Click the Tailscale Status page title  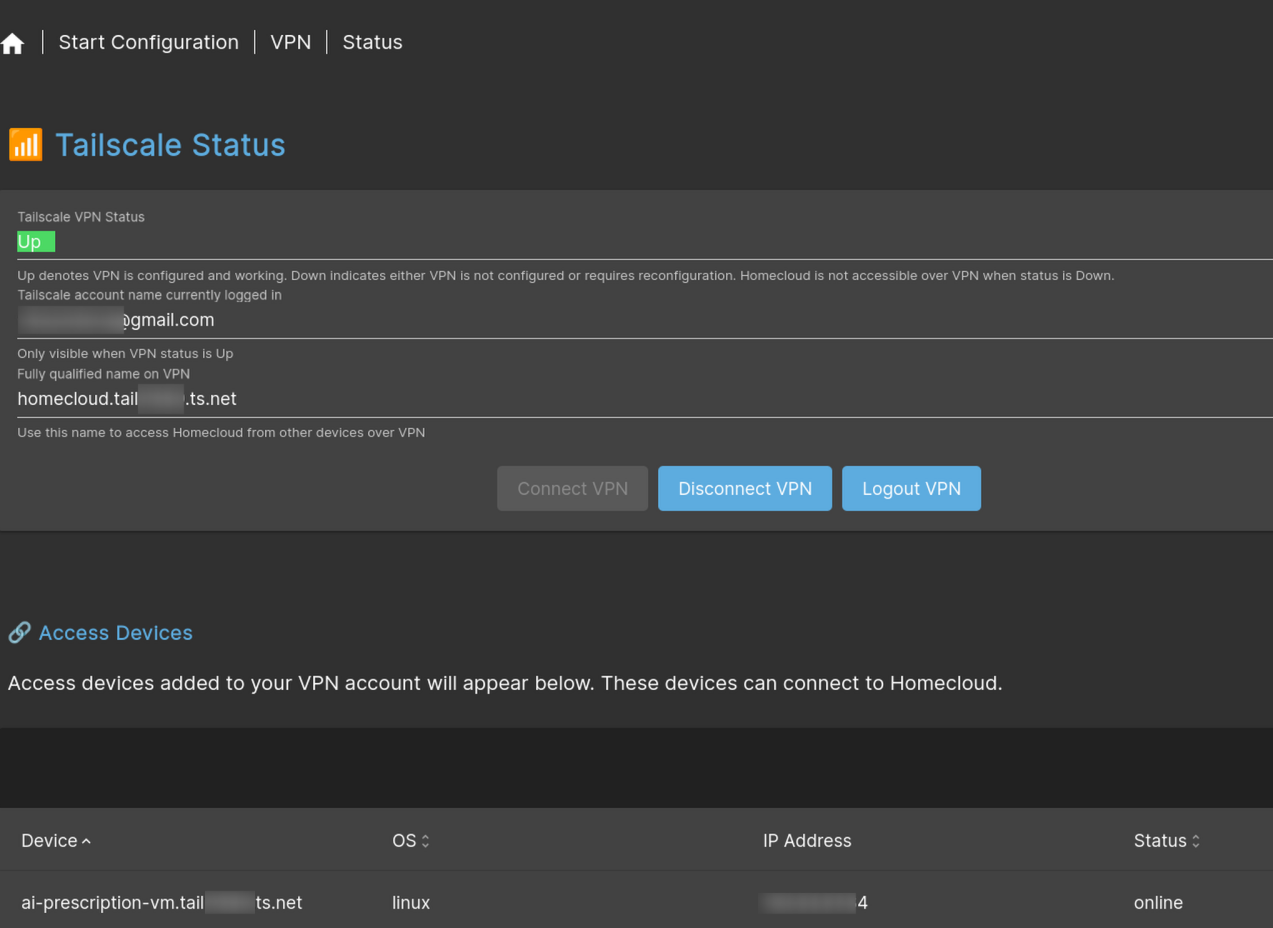(170, 145)
